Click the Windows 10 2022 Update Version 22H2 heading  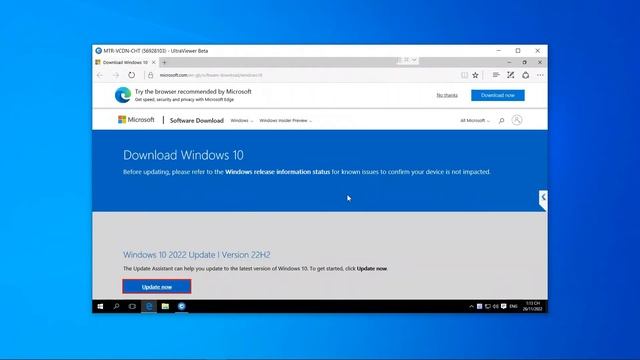[x=197, y=255]
